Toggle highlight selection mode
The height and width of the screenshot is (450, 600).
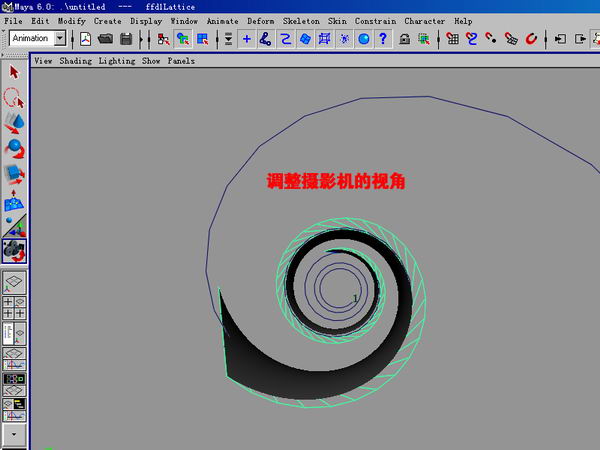[424, 39]
